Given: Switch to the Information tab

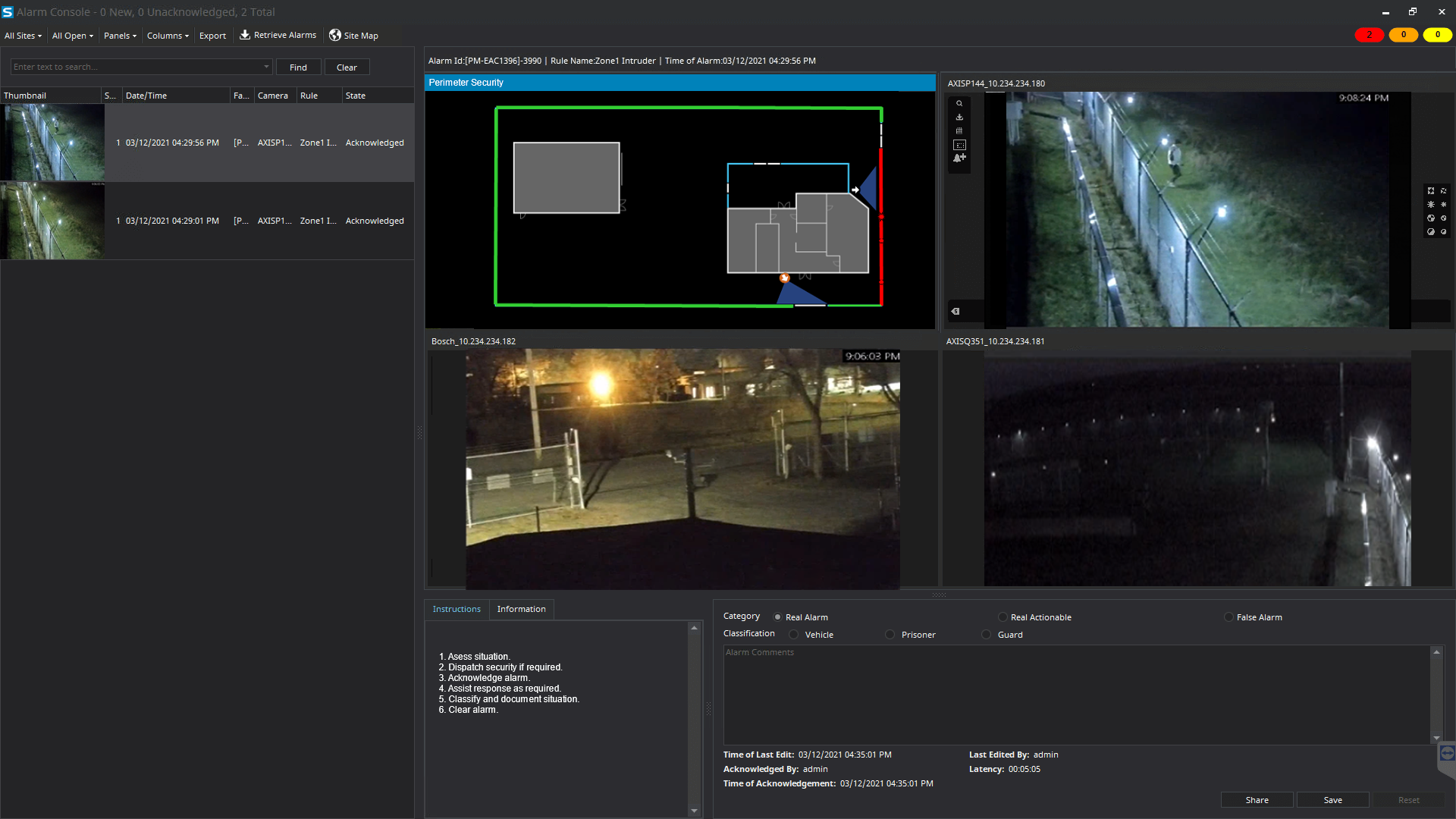Looking at the screenshot, I should [x=521, y=609].
